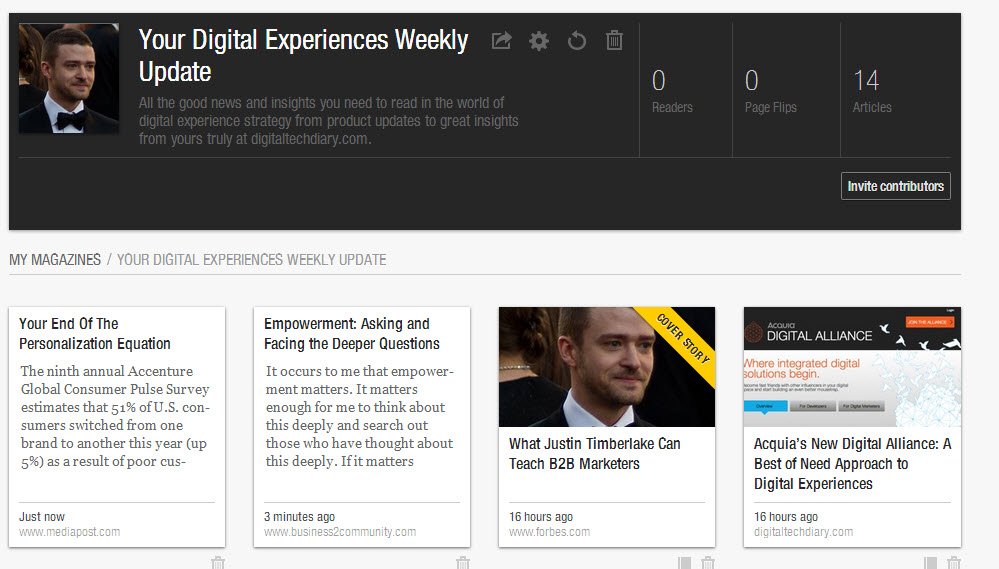This screenshot has width=999, height=569.
Task: Click the Accenture survey excerpt text
Action: 115,416
